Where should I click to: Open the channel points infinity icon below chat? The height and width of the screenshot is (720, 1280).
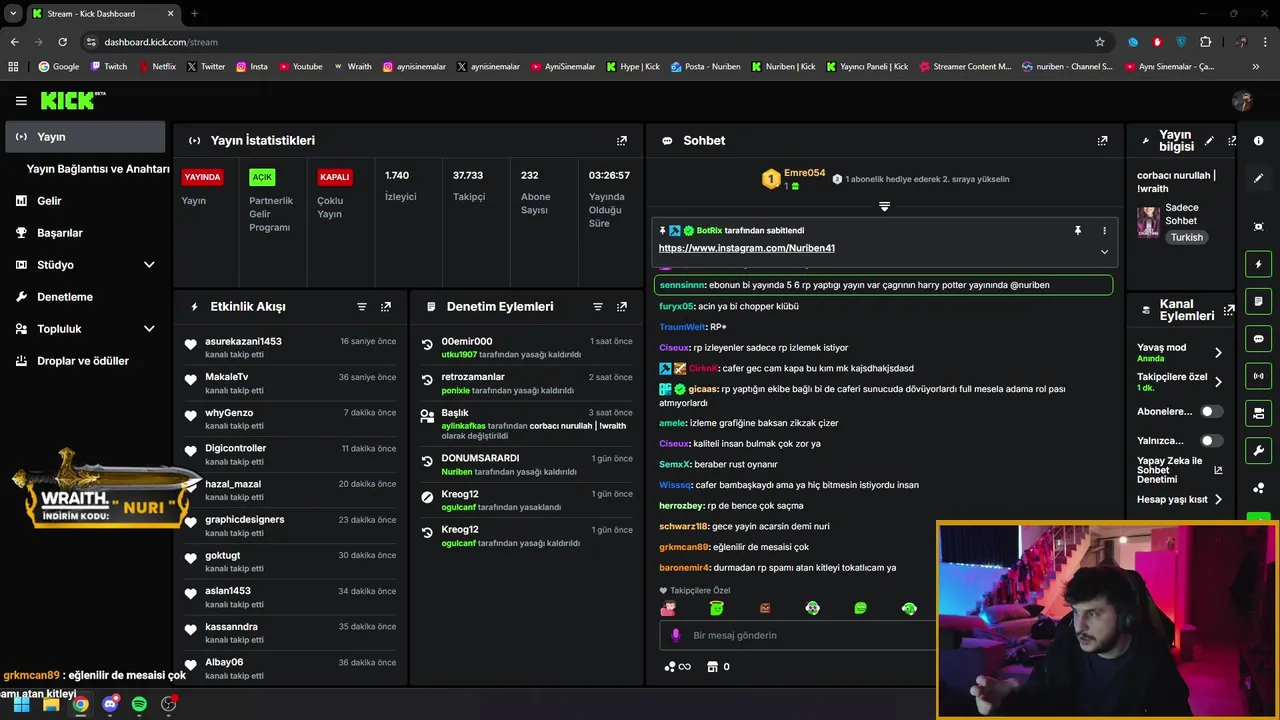[x=678, y=667]
